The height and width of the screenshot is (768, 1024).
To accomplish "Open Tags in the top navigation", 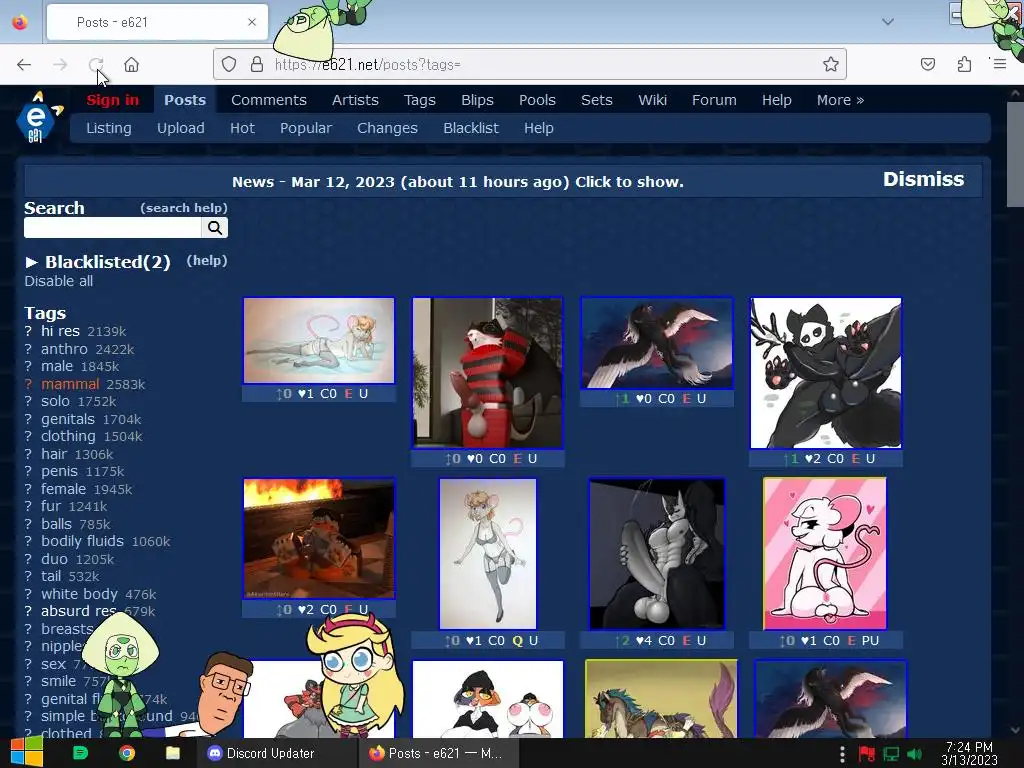I will point(419,100).
